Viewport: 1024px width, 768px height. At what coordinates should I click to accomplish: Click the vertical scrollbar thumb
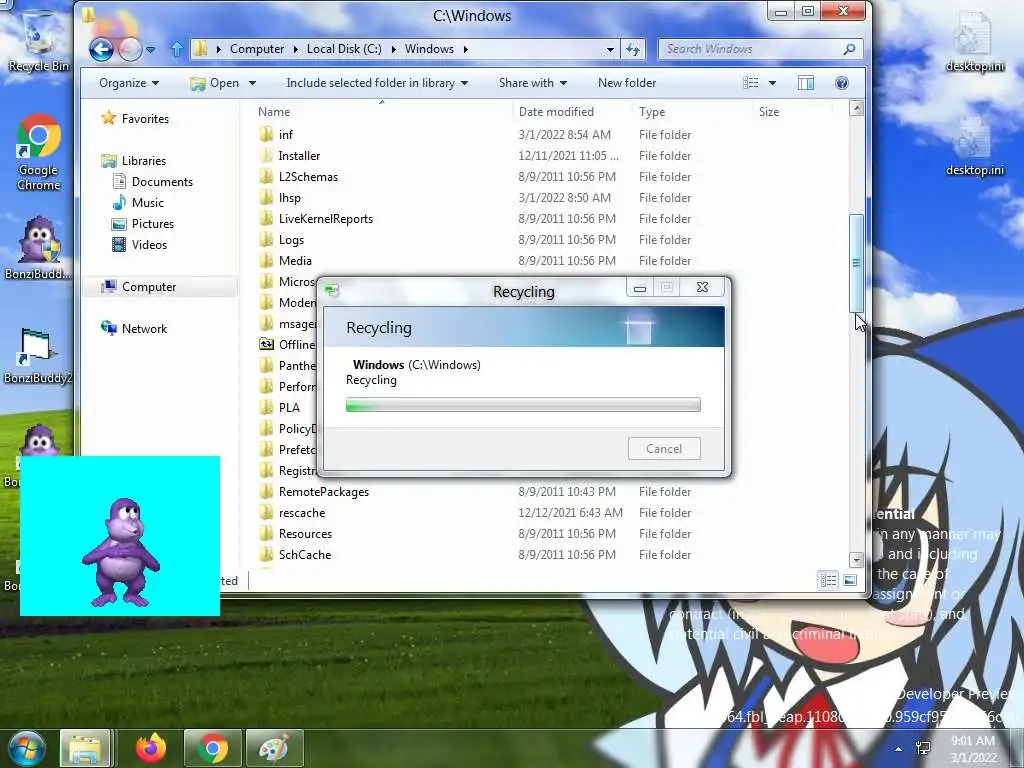(x=856, y=263)
